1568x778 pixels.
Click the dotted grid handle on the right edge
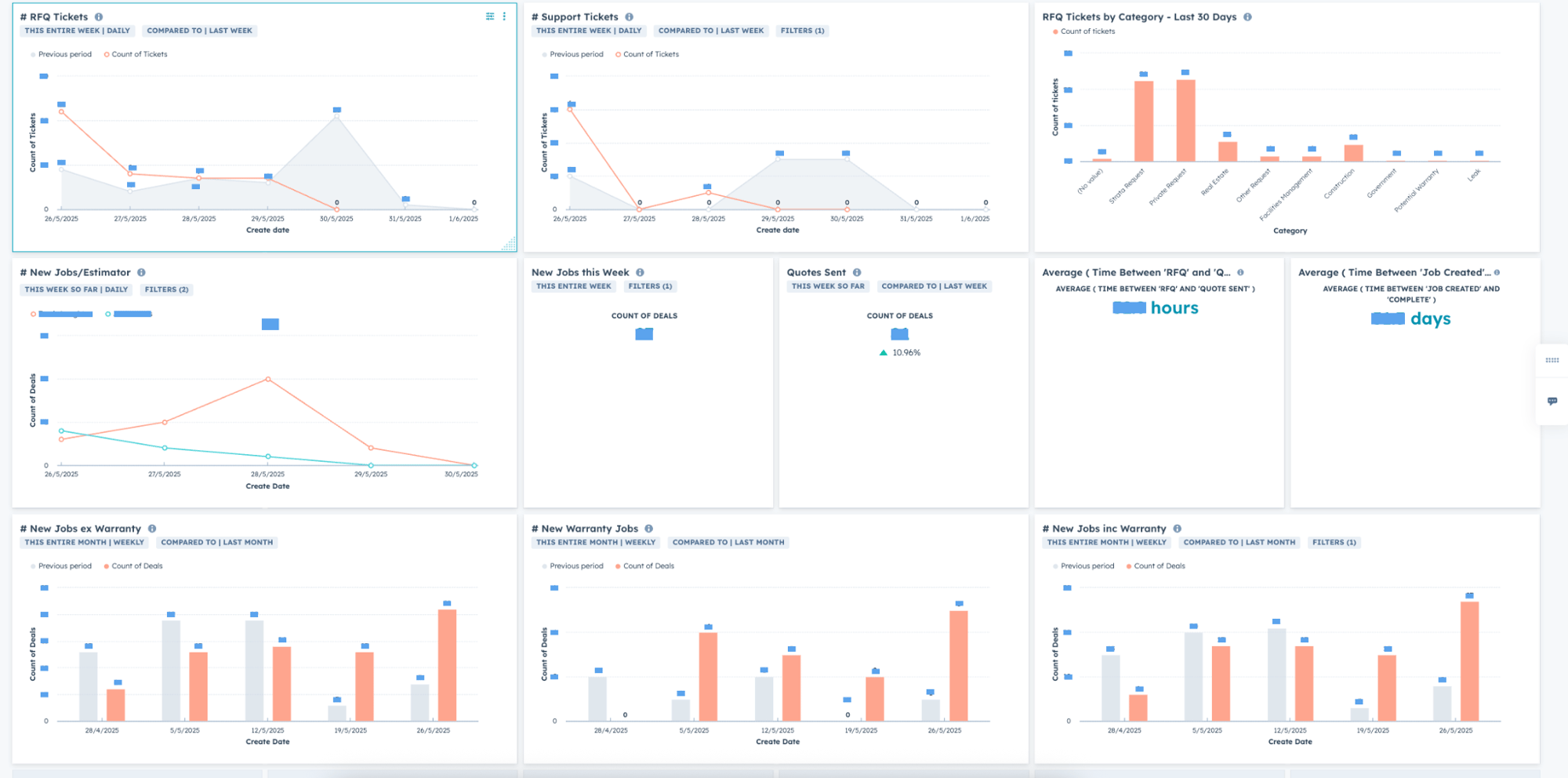pyautogui.click(x=1552, y=360)
